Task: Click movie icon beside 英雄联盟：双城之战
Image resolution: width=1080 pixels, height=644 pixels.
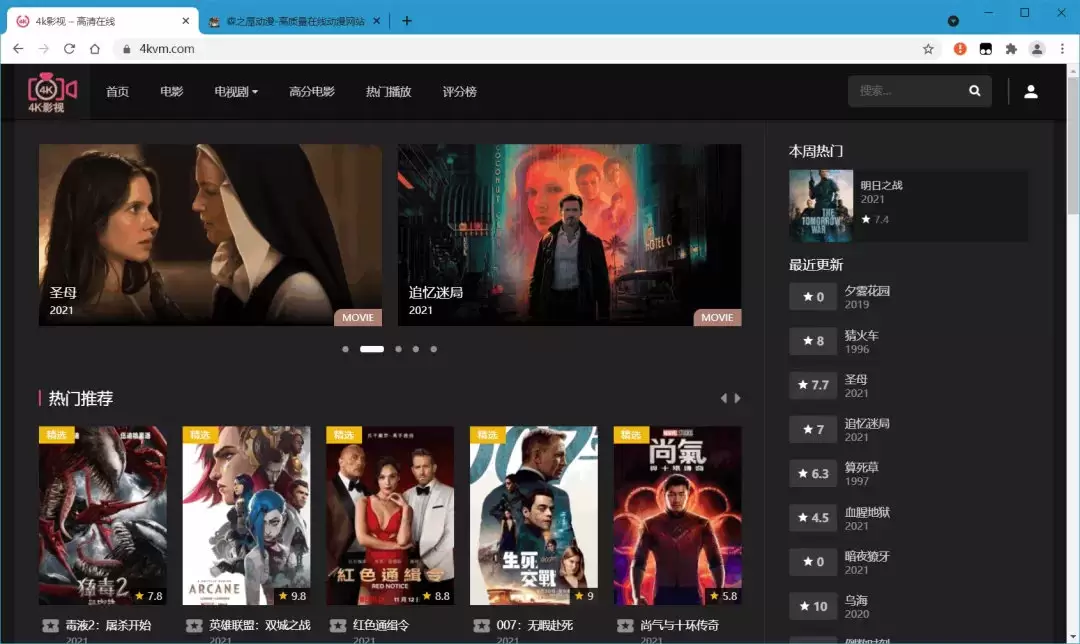Action: coord(194,625)
